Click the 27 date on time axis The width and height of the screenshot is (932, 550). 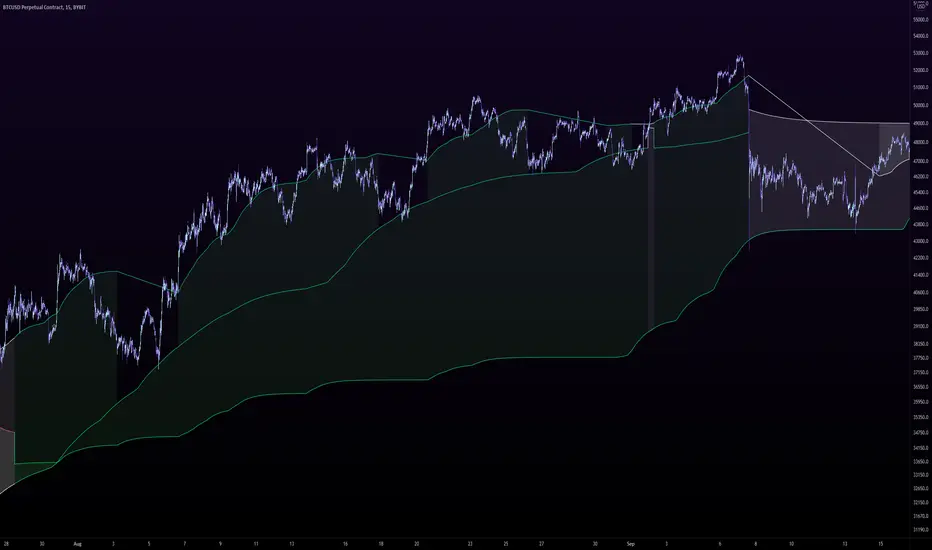541,543
